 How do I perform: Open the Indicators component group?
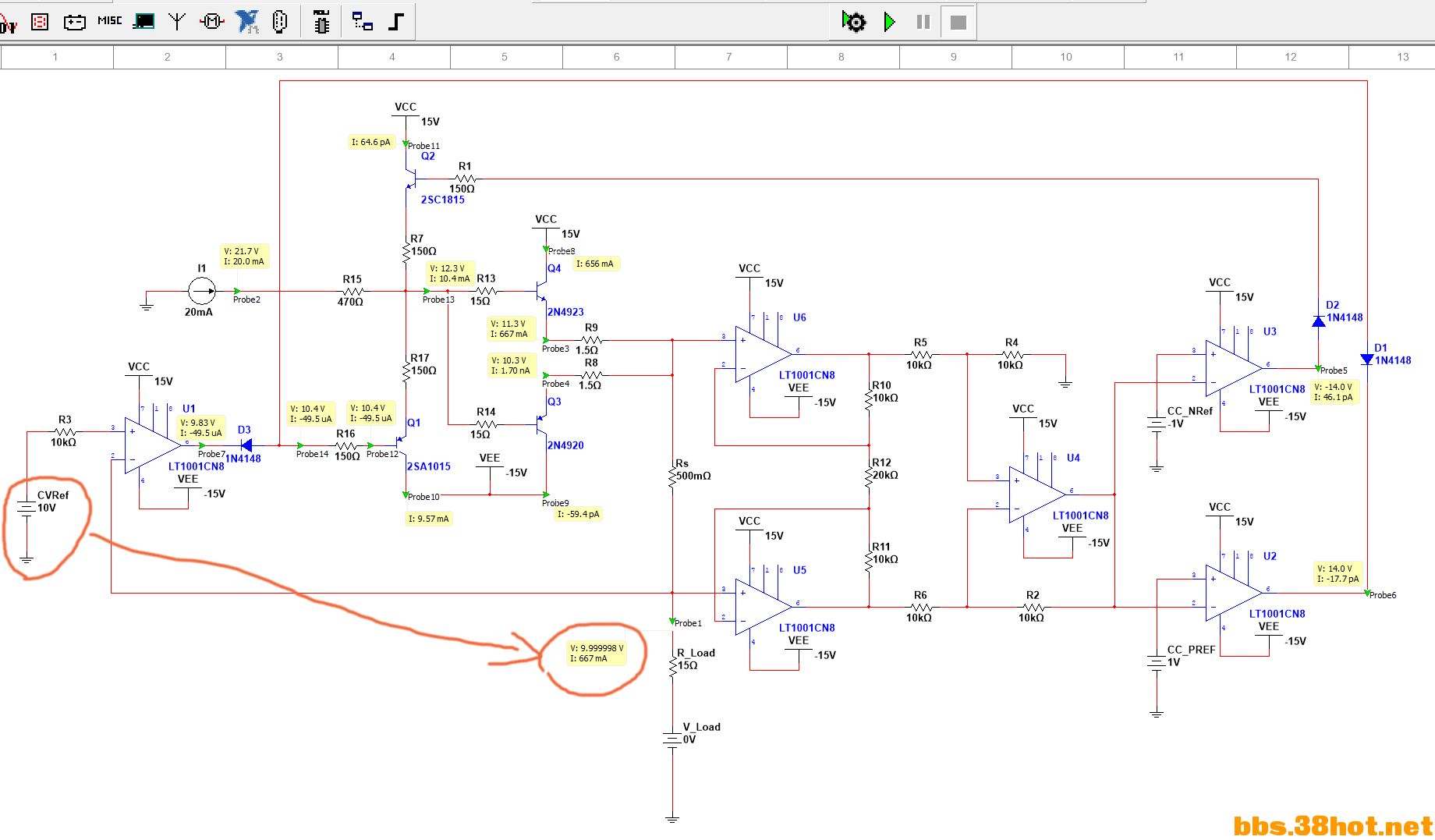click(x=40, y=22)
